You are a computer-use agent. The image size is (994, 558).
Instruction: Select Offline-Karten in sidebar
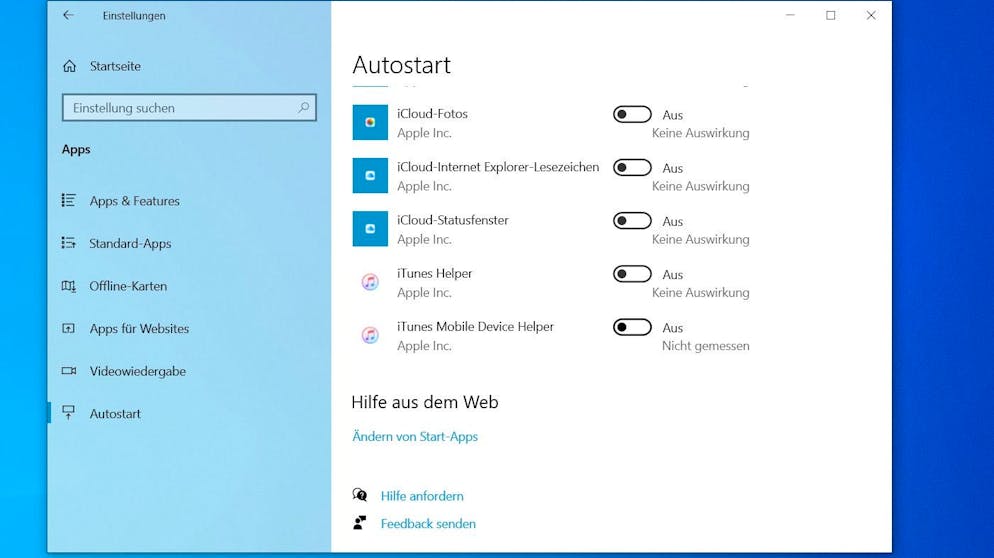coord(128,286)
